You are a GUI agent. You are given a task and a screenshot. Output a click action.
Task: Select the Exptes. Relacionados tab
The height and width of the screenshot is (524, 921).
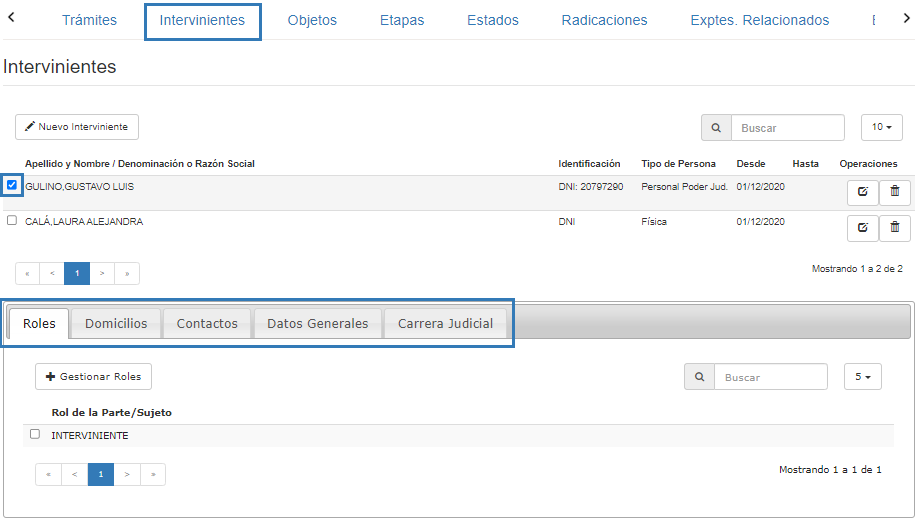tap(759, 20)
